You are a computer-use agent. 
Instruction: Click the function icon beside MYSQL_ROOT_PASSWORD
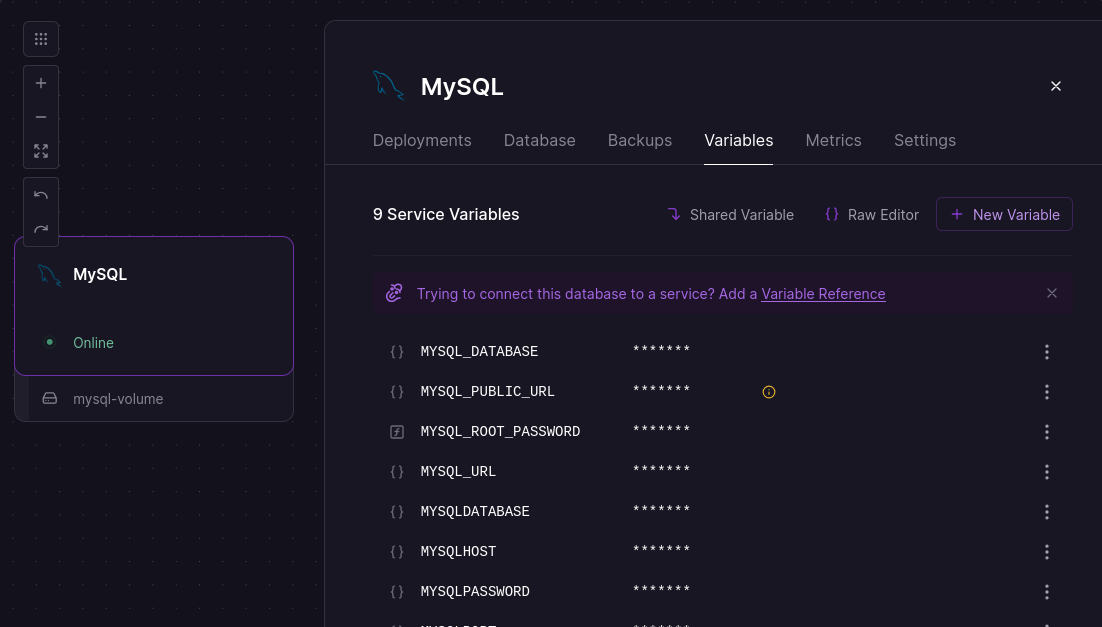coord(397,432)
